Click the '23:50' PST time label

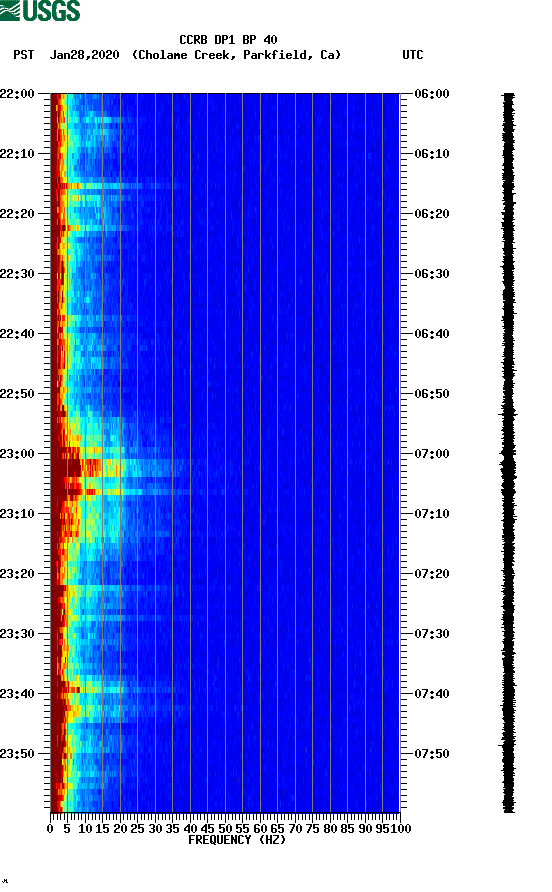click(17, 754)
